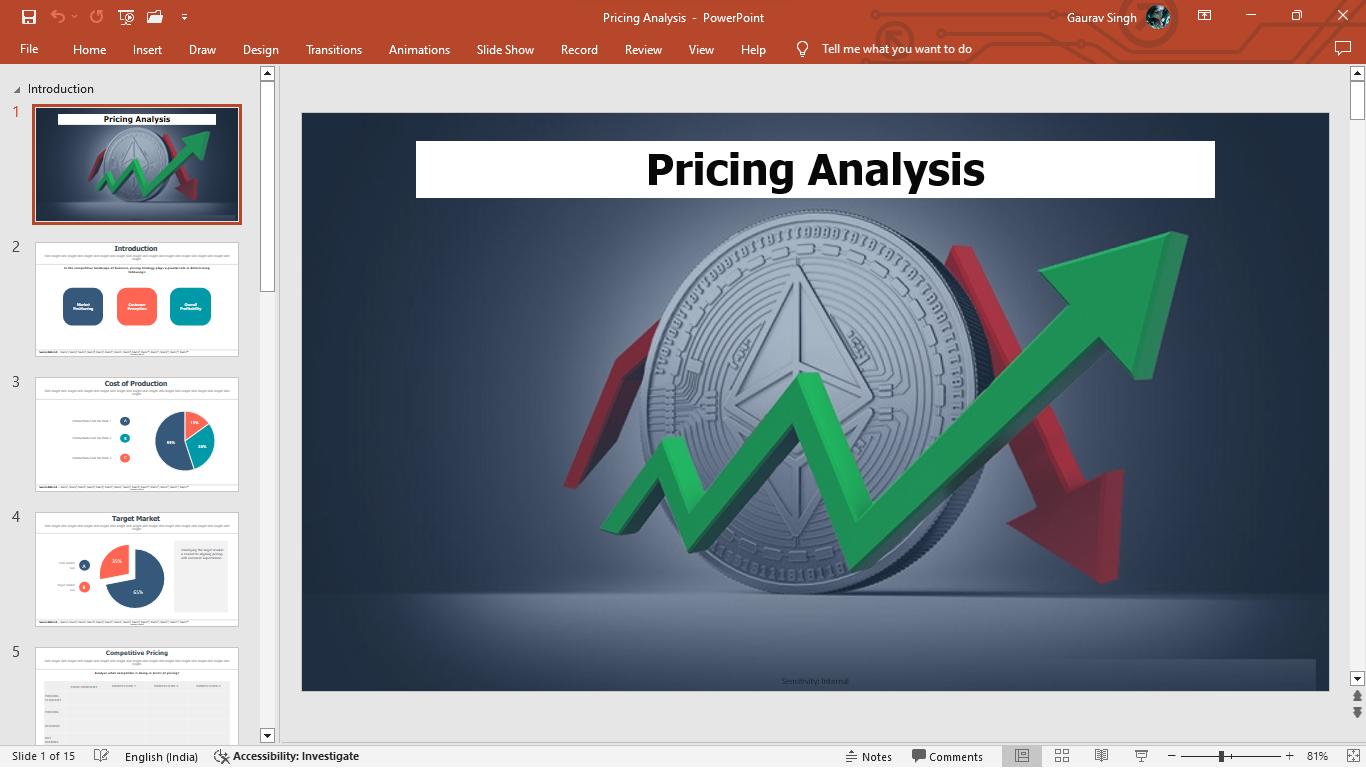Screen dimensions: 1366x768
Task: Open the Design ribbon tab
Action: coord(261,49)
